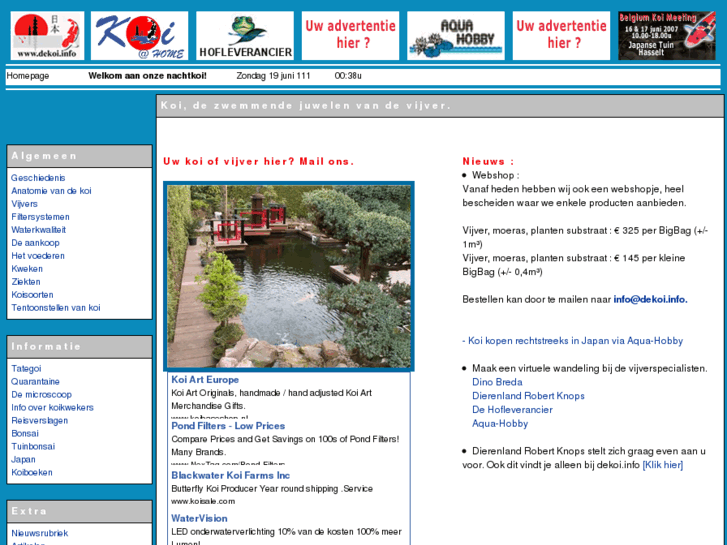The image size is (727, 545).
Task: Open the www.dekoi.info logo banner
Action: tap(47, 36)
